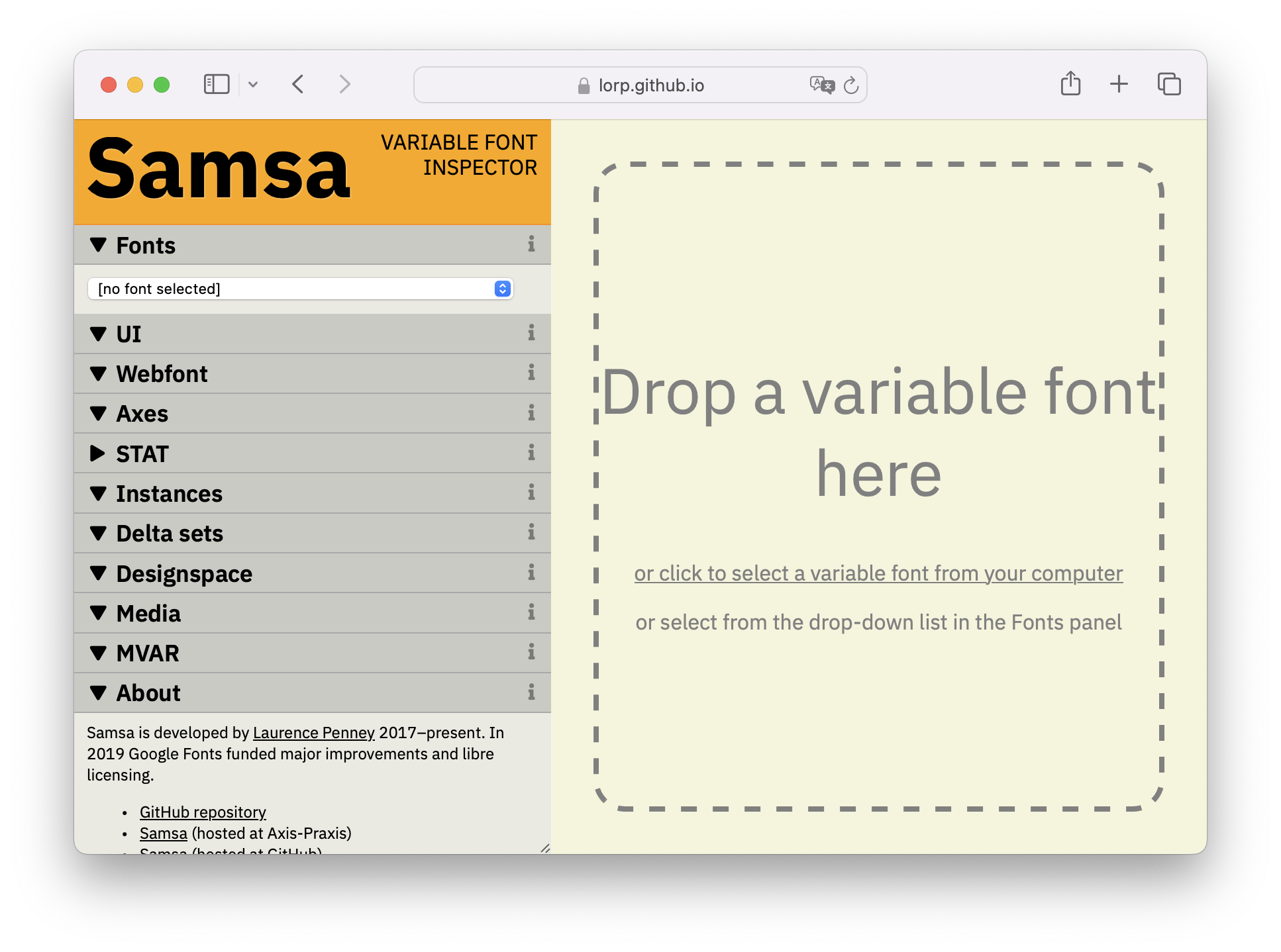The width and height of the screenshot is (1281, 952).
Task: Click to select a variable font from computer
Action: [878, 573]
